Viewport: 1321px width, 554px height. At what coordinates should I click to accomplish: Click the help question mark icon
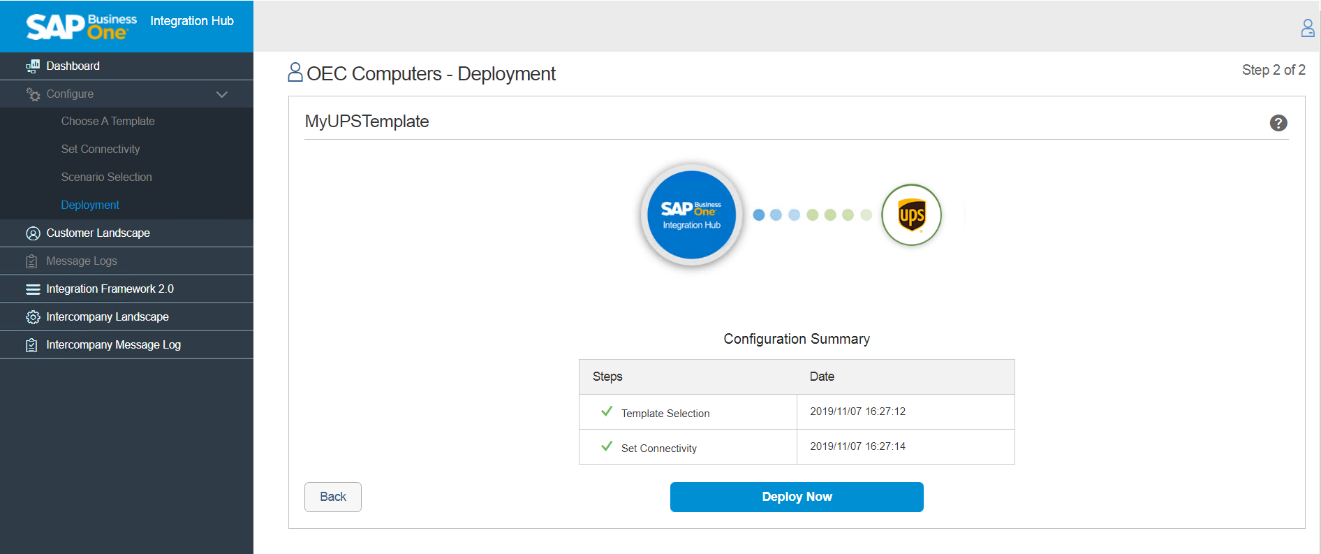coord(1278,123)
